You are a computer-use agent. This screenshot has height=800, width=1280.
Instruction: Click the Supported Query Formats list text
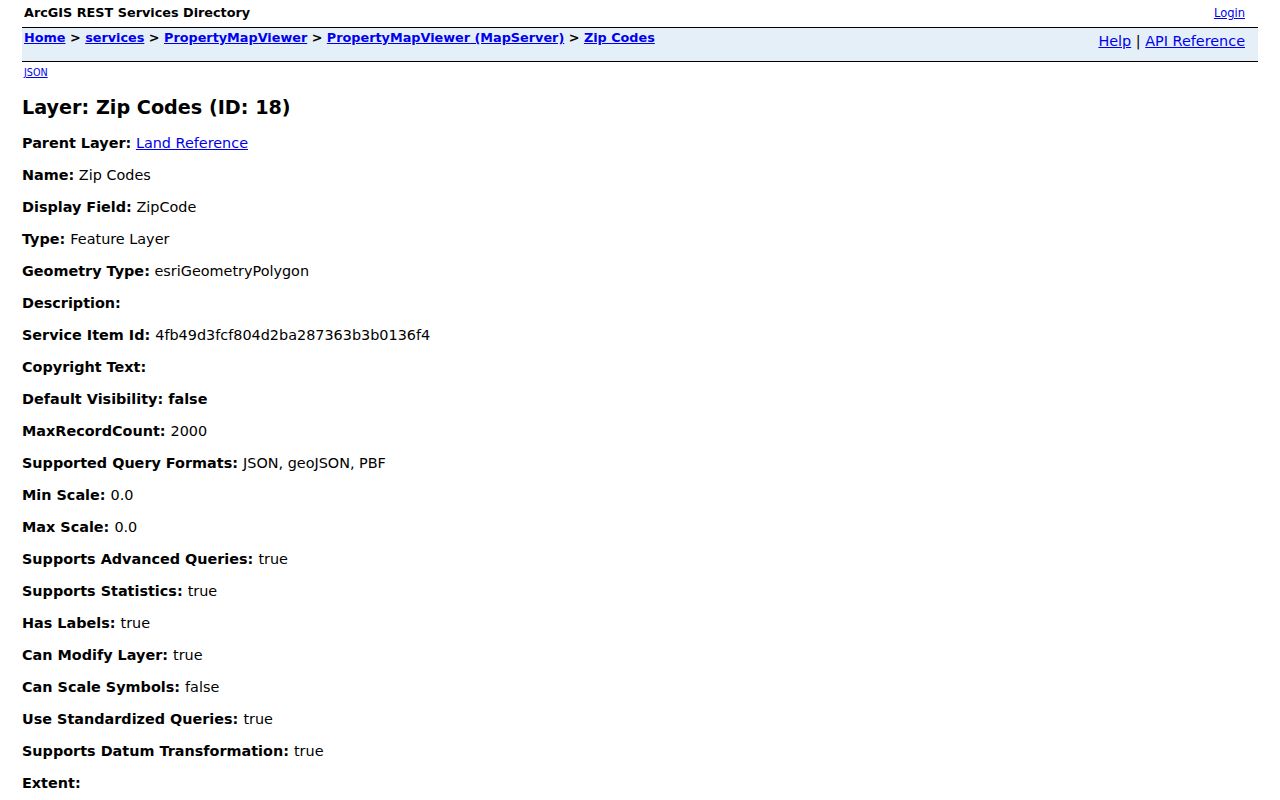(x=314, y=463)
